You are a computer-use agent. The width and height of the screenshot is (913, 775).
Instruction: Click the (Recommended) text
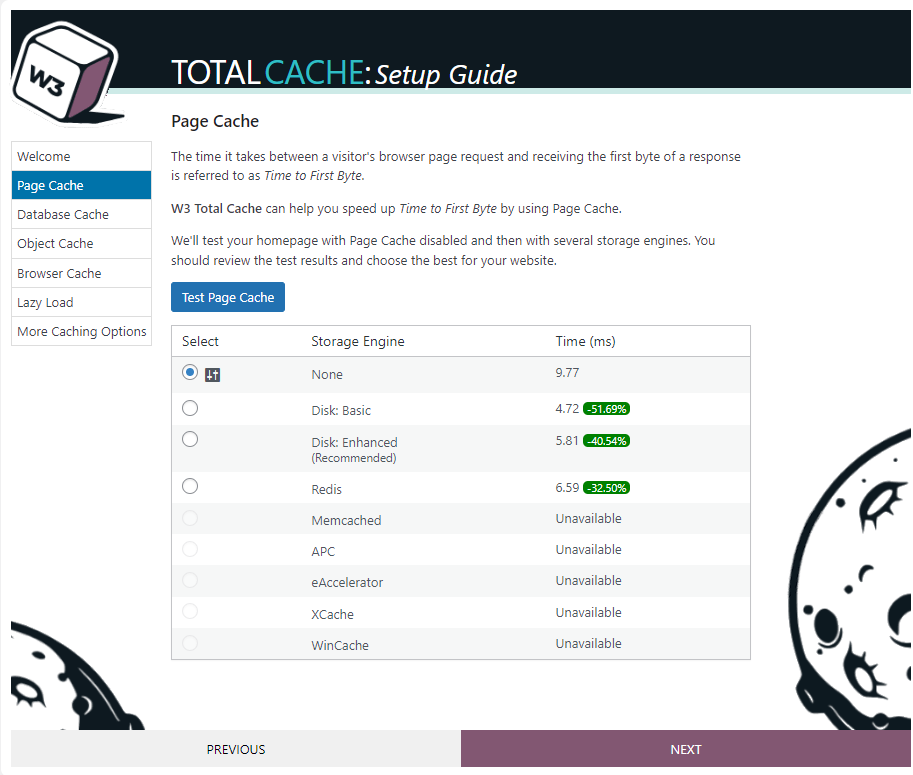[x=354, y=458]
